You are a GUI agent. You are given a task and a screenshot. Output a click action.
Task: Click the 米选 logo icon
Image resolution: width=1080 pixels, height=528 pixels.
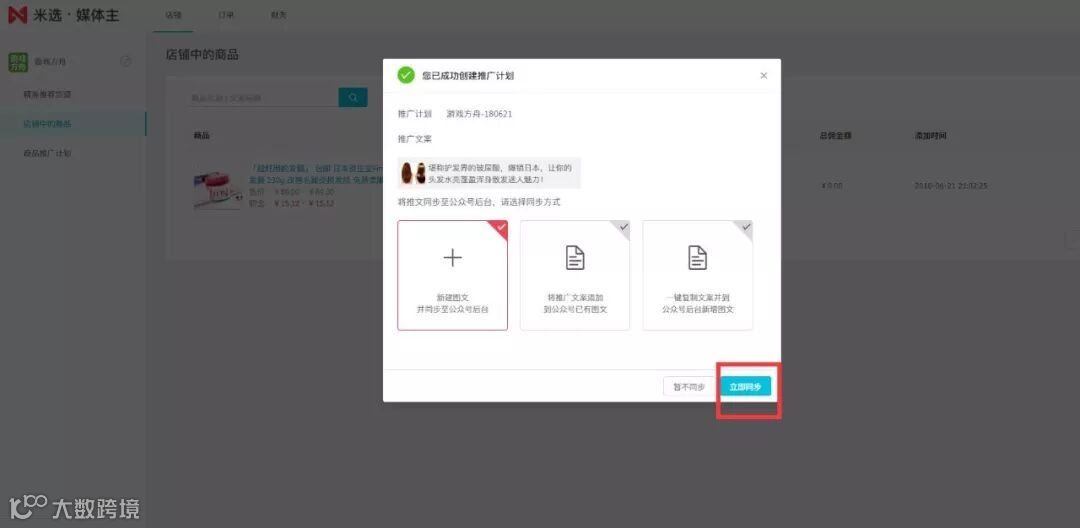[17, 14]
